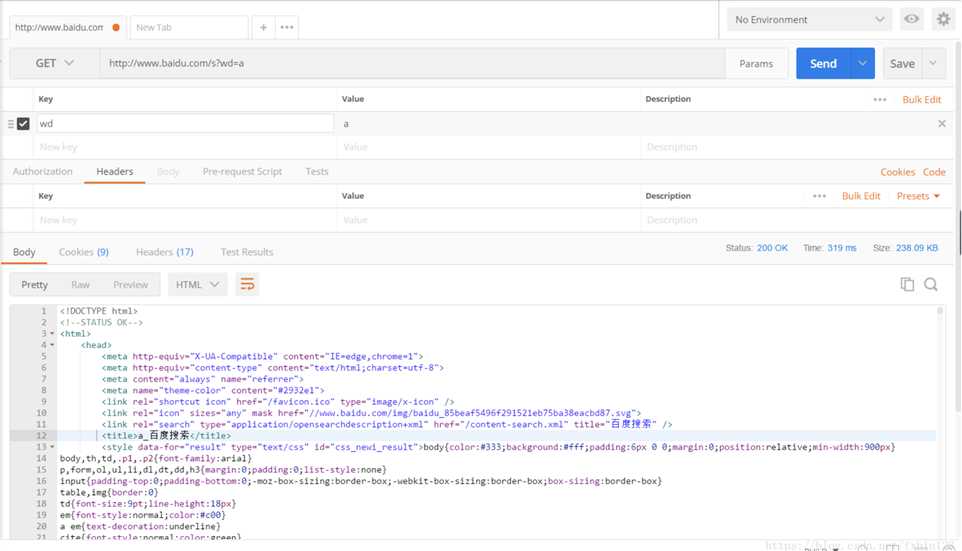Open the Presets dropdown

click(x=918, y=196)
